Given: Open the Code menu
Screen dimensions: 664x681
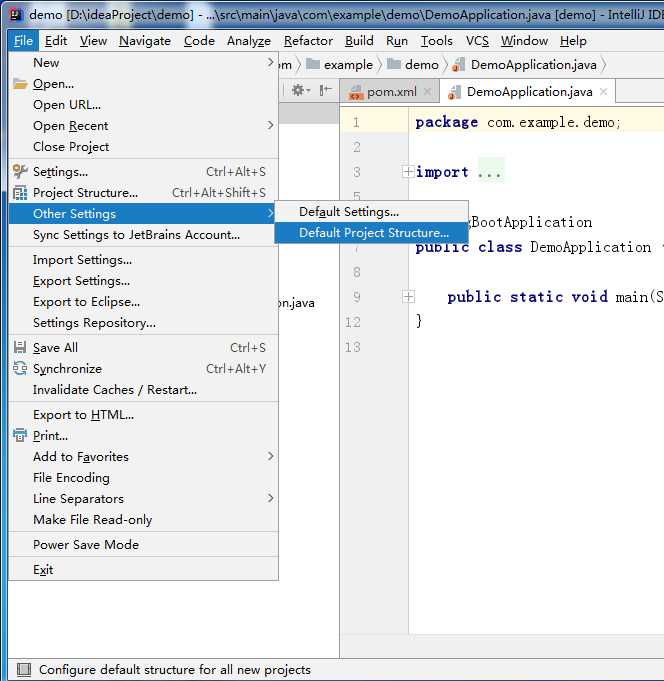Looking at the screenshot, I should click(199, 41).
